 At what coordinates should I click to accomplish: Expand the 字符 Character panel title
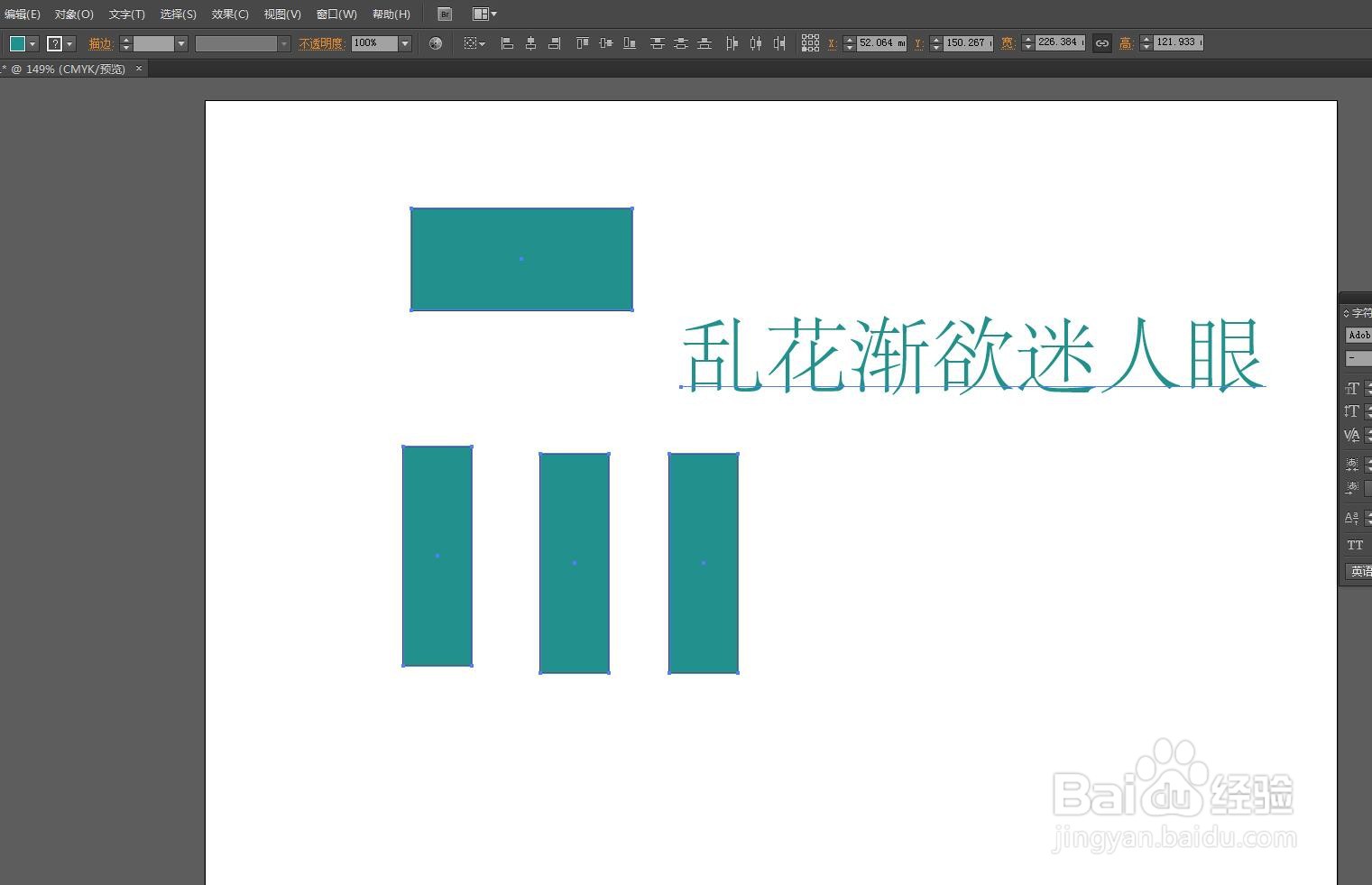point(1357,313)
